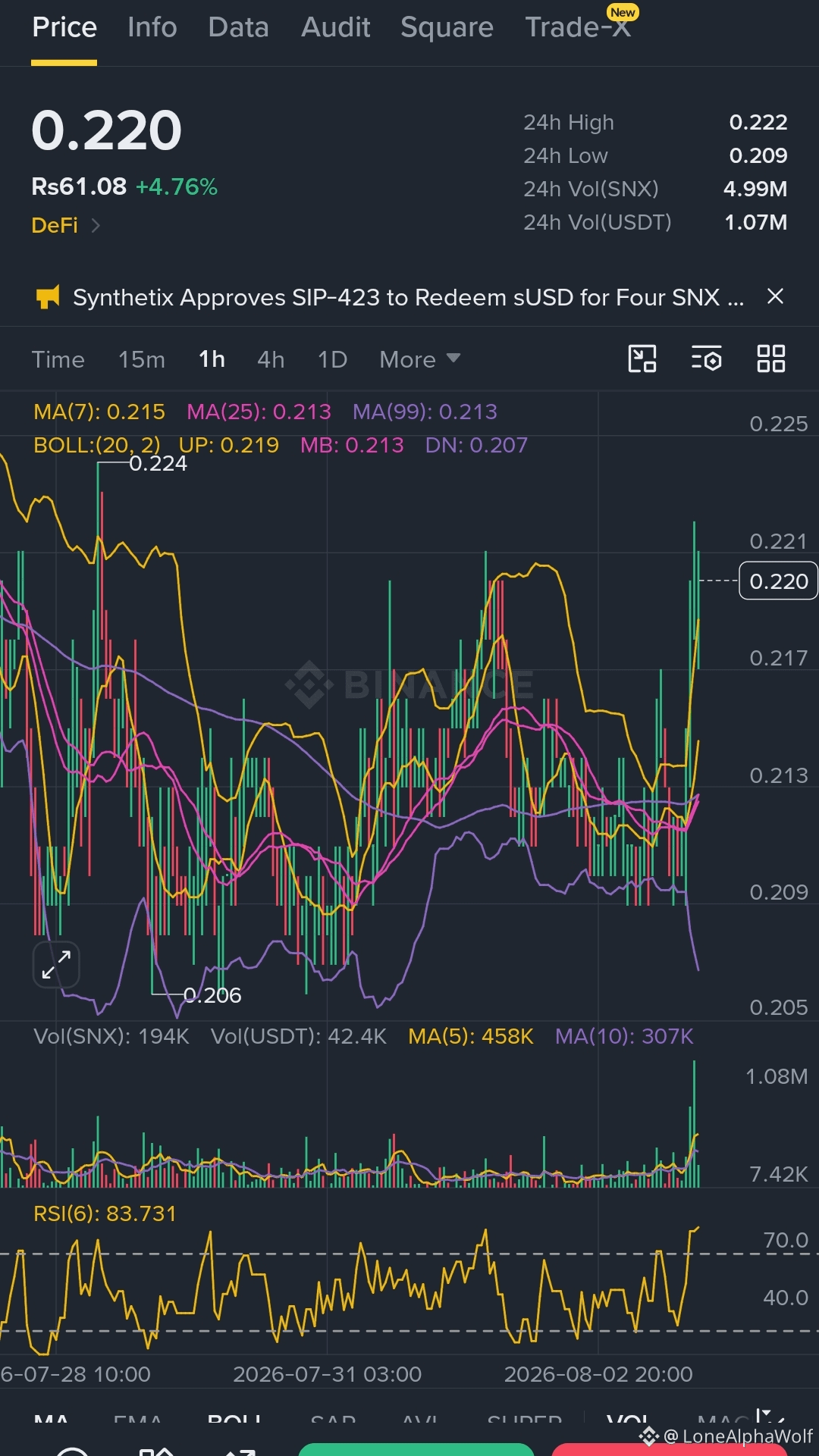Screen dimensions: 819x1456
Task: Open the Audit tab
Action: tap(335, 27)
